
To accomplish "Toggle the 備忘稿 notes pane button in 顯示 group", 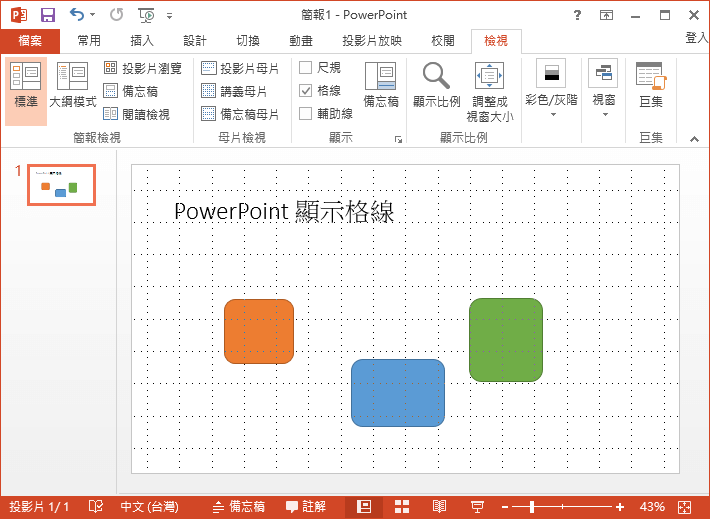I will 381,85.
